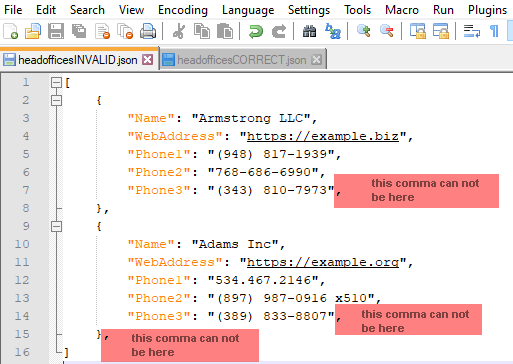This screenshot has height=364, width=513.
Task: Click the "Name" key on line 10
Action: [x=151, y=244]
